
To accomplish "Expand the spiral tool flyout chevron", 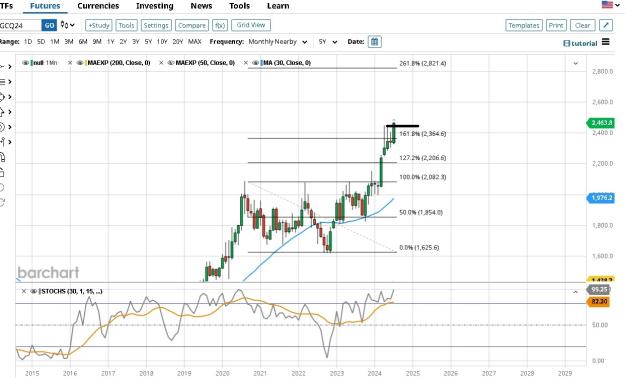I will [10, 127].
